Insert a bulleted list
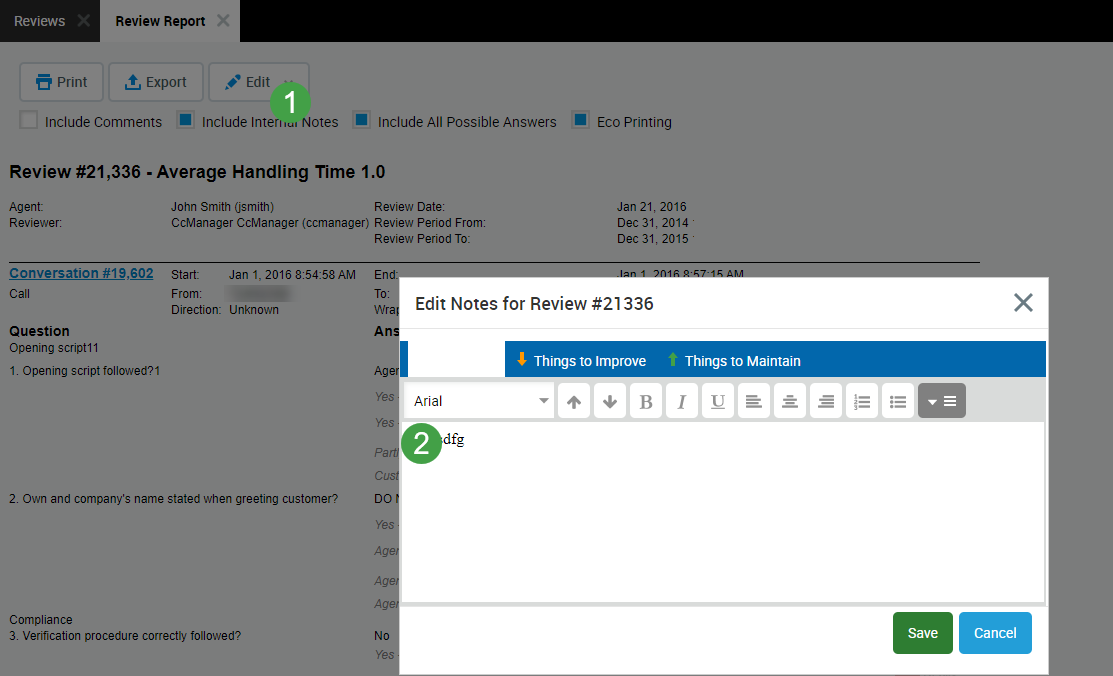This screenshot has height=676, width=1113. pos(898,401)
